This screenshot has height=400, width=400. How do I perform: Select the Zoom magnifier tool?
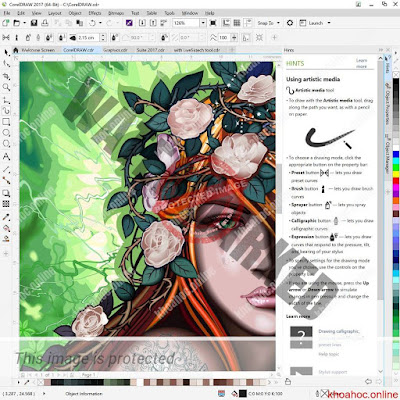point(6,87)
